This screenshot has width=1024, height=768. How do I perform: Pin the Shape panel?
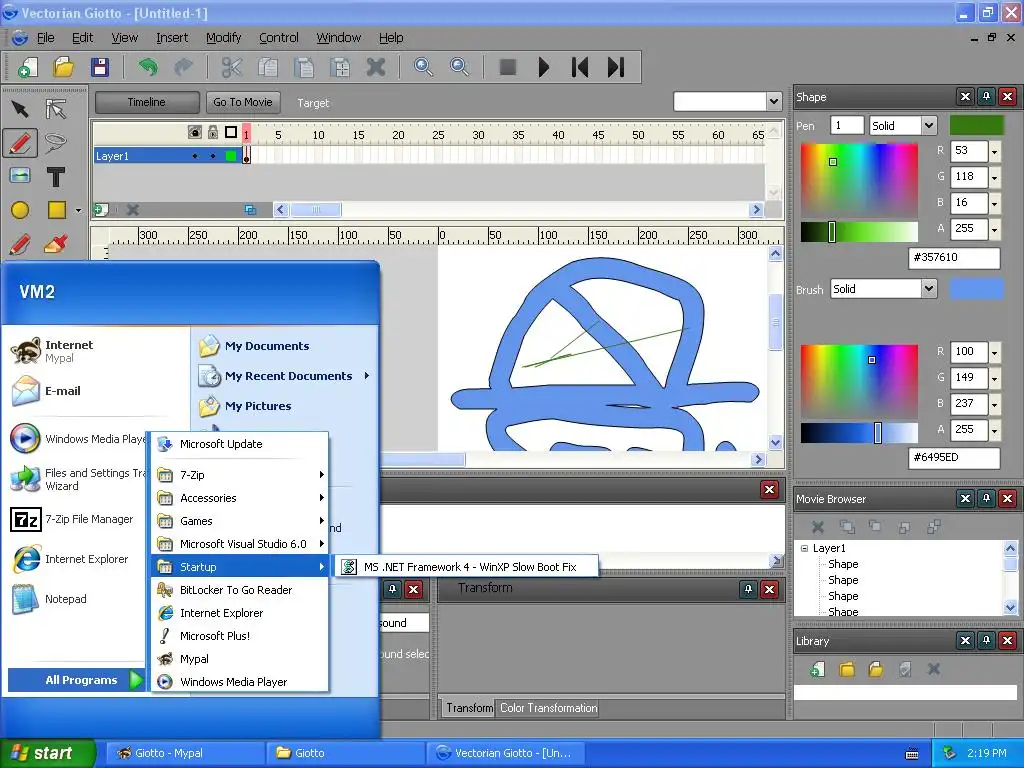pos(987,97)
